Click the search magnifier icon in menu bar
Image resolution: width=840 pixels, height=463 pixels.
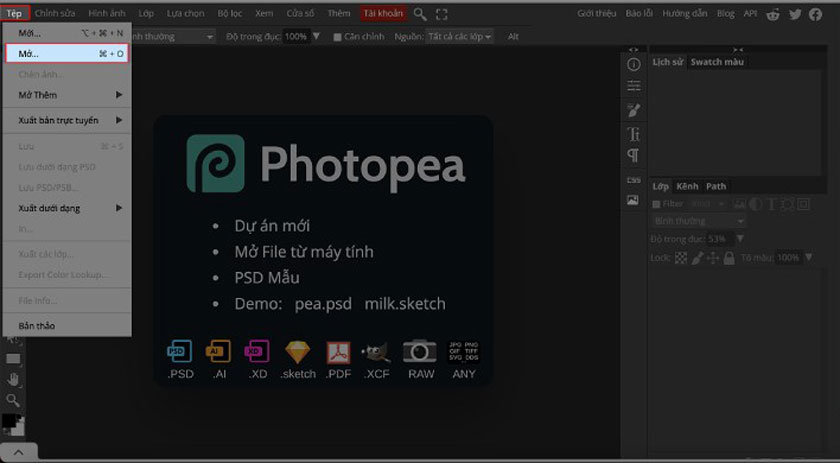(420, 14)
